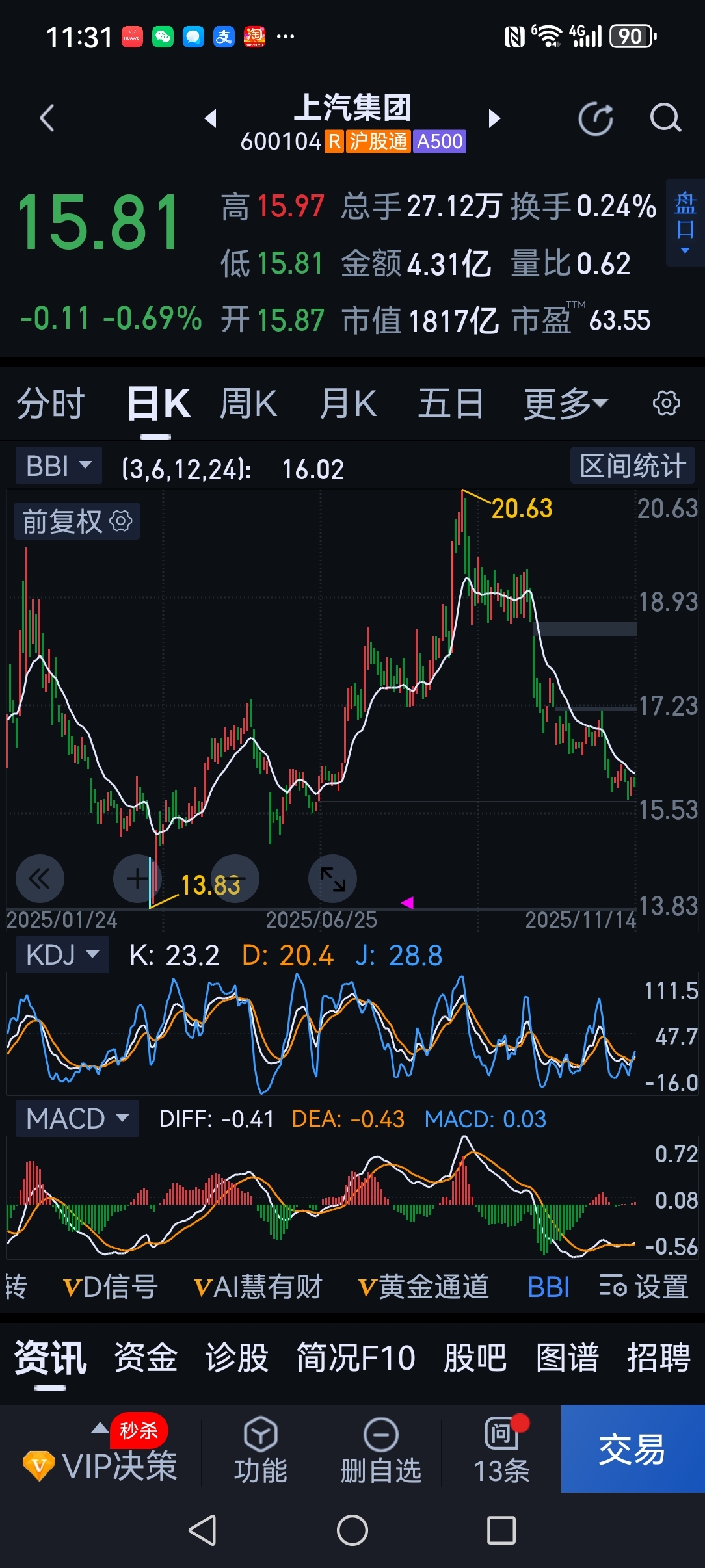Tap the refresh quote icon

596,119
